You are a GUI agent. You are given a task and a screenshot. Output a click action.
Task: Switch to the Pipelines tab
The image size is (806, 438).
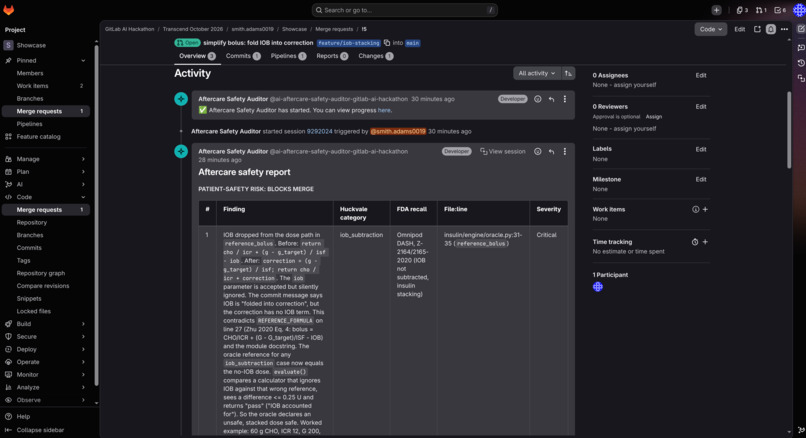coord(288,56)
